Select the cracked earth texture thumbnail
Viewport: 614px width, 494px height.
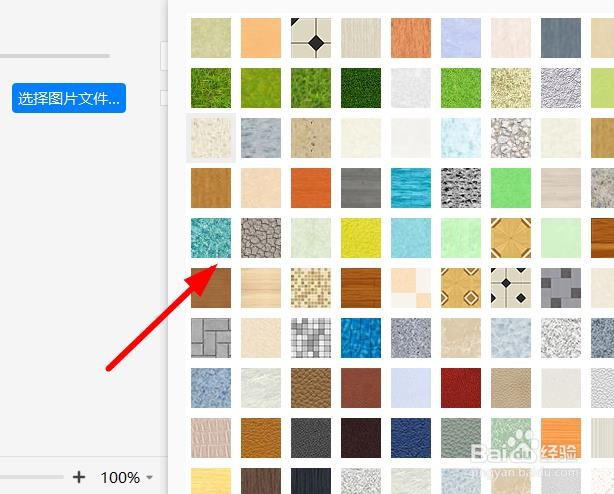coord(261,238)
